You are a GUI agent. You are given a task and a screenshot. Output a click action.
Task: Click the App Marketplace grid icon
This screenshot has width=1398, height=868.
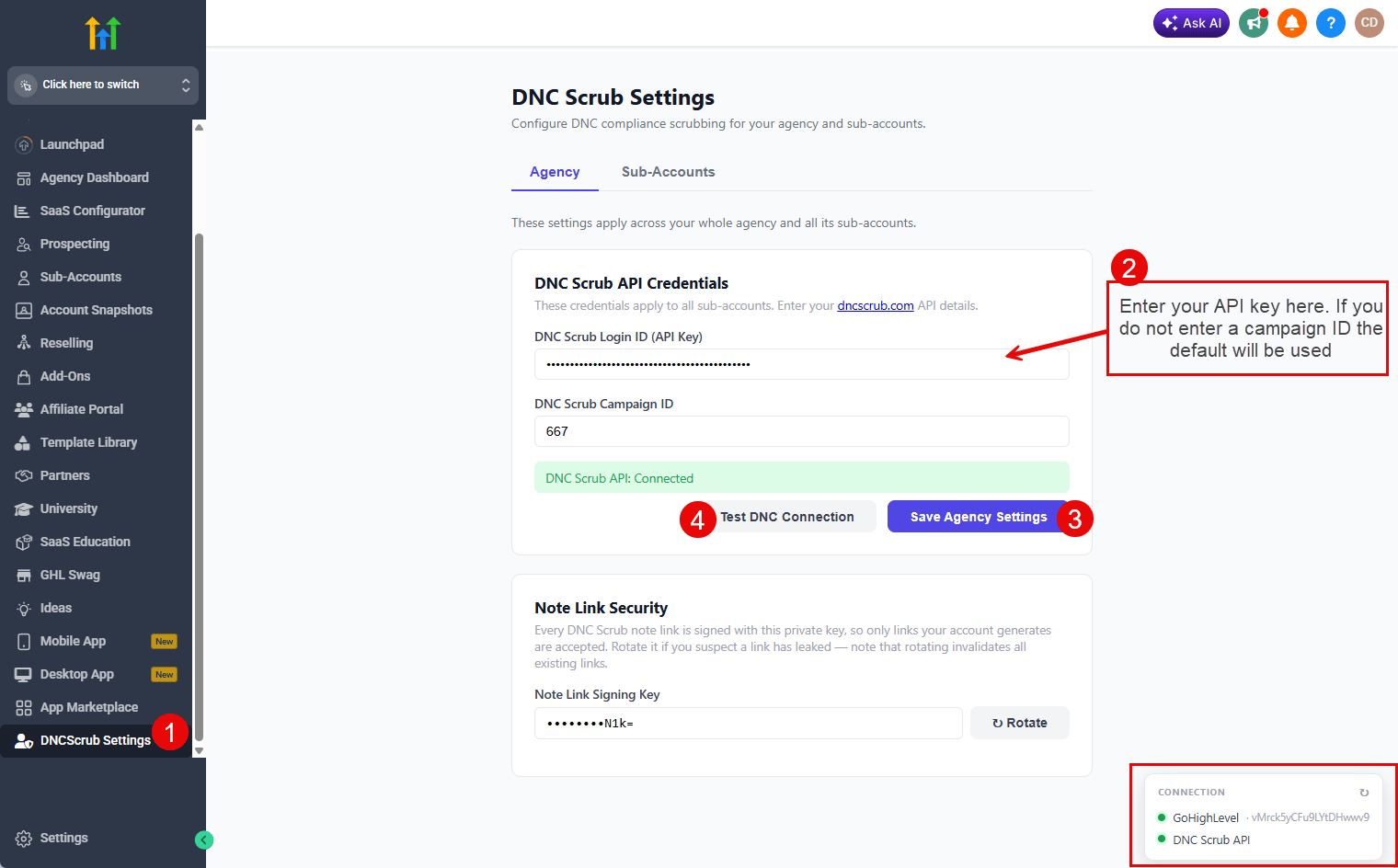[24, 707]
